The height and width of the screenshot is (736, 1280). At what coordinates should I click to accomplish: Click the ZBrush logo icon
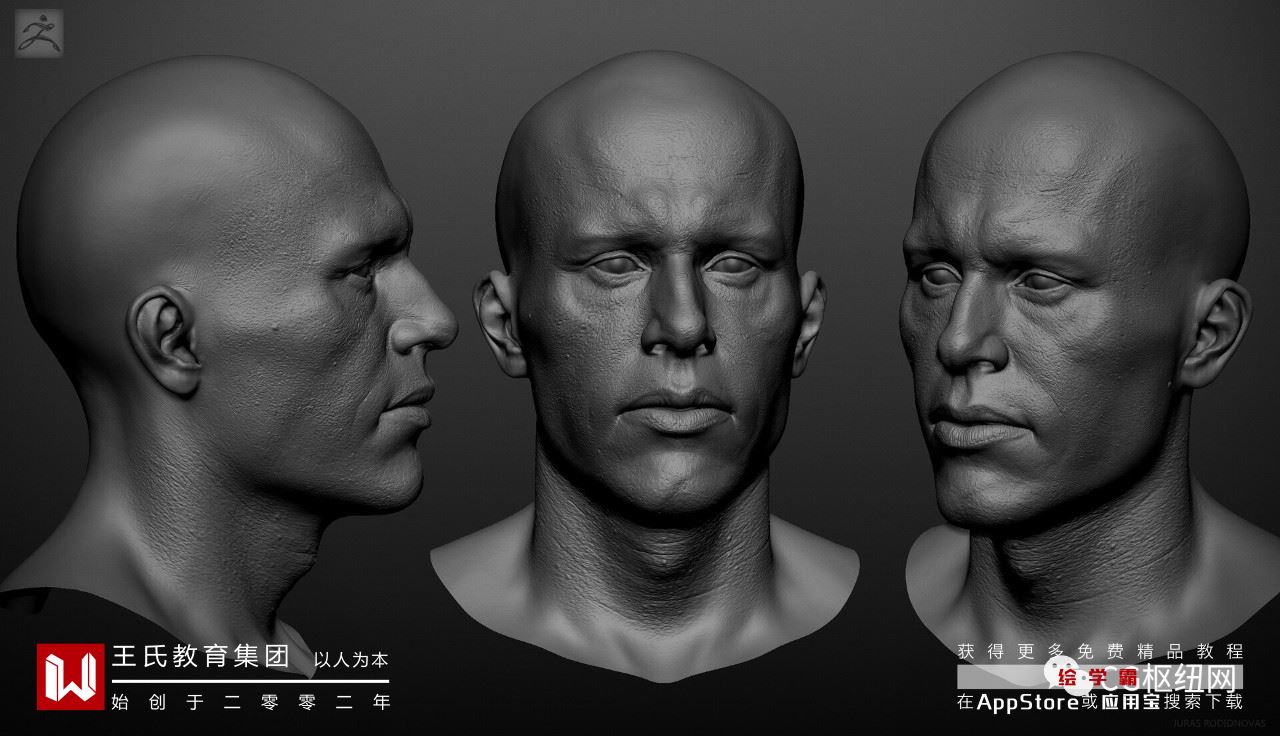(x=39, y=32)
